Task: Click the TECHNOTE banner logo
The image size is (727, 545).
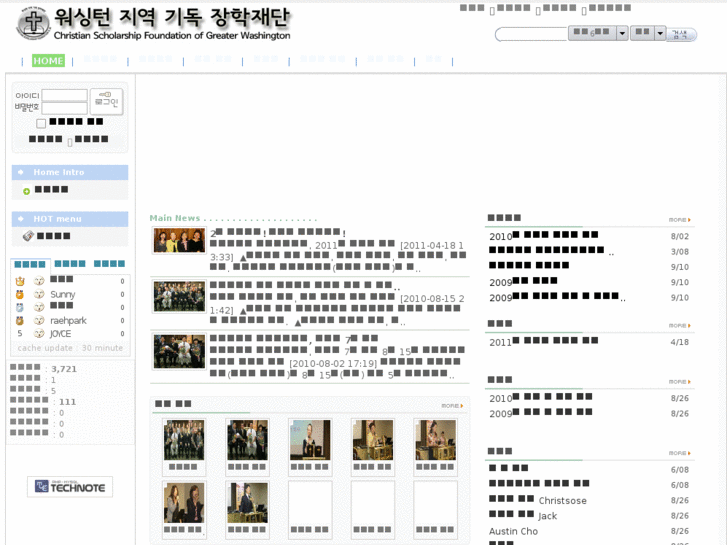Action: [x=70, y=487]
